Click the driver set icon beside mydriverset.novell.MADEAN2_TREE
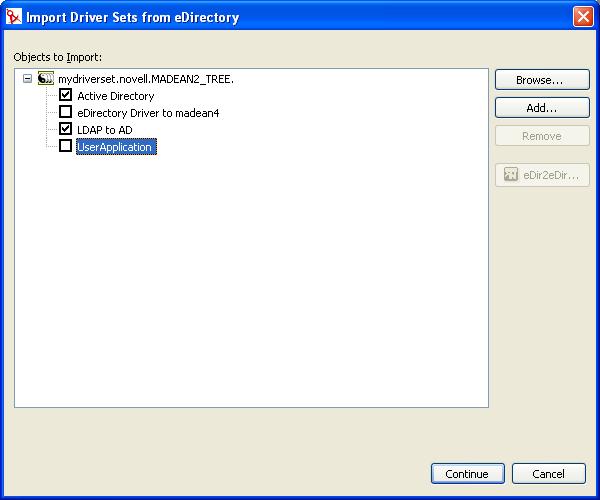Screen dimensions: 600x500 pyautogui.click(x=46, y=78)
